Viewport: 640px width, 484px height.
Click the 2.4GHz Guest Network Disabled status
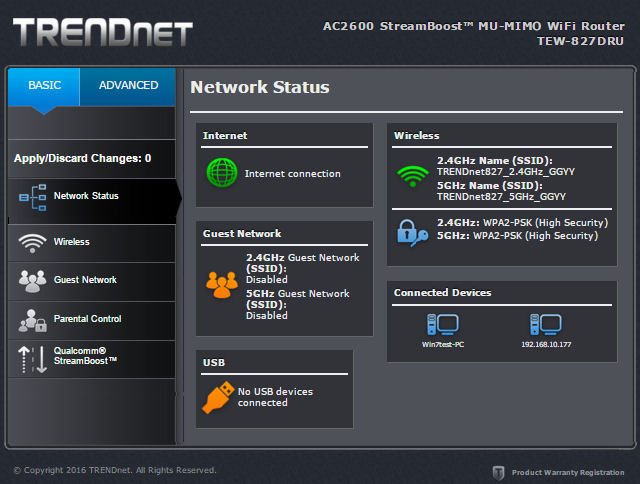click(267, 280)
